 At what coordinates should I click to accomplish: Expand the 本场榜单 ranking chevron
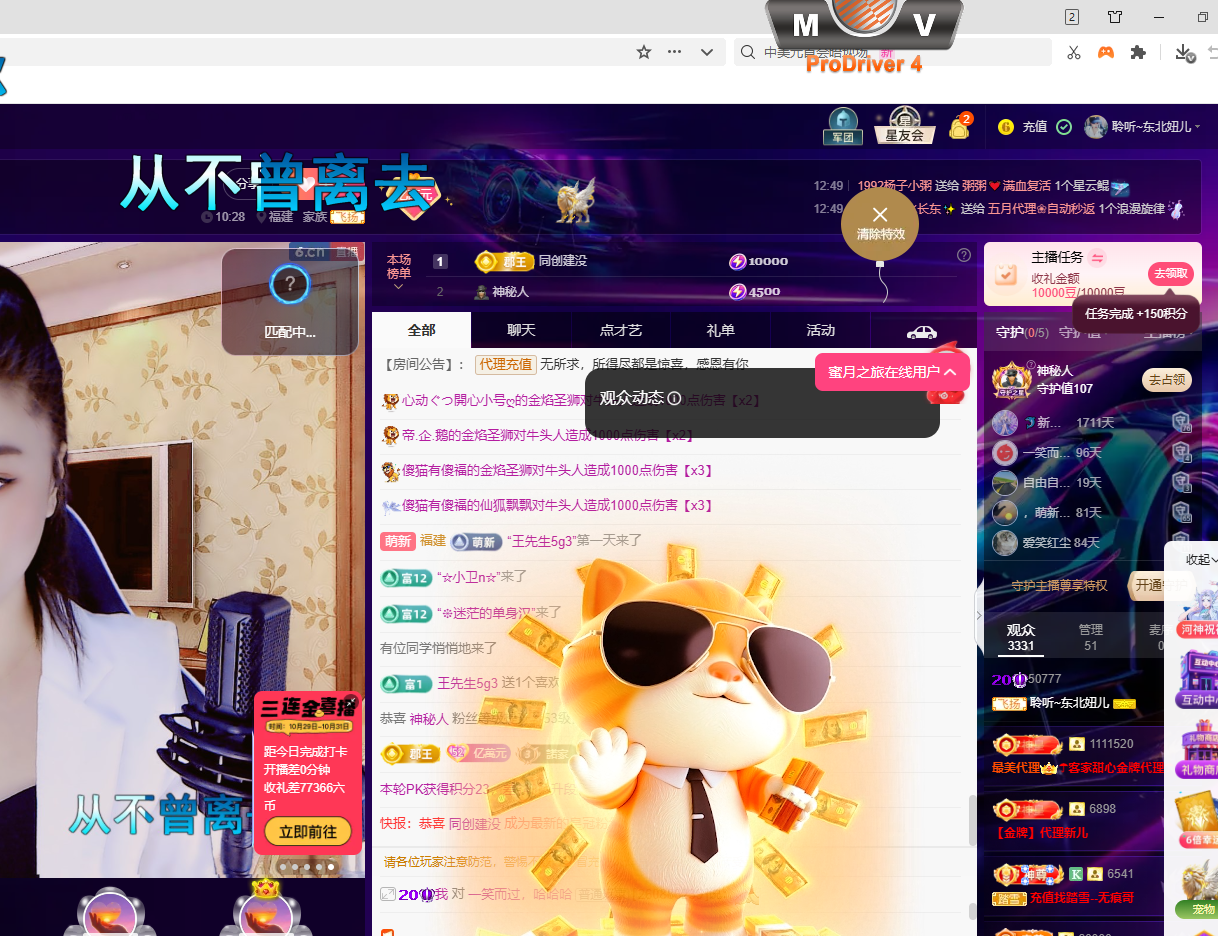pyautogui.click(x=398, y=287)
